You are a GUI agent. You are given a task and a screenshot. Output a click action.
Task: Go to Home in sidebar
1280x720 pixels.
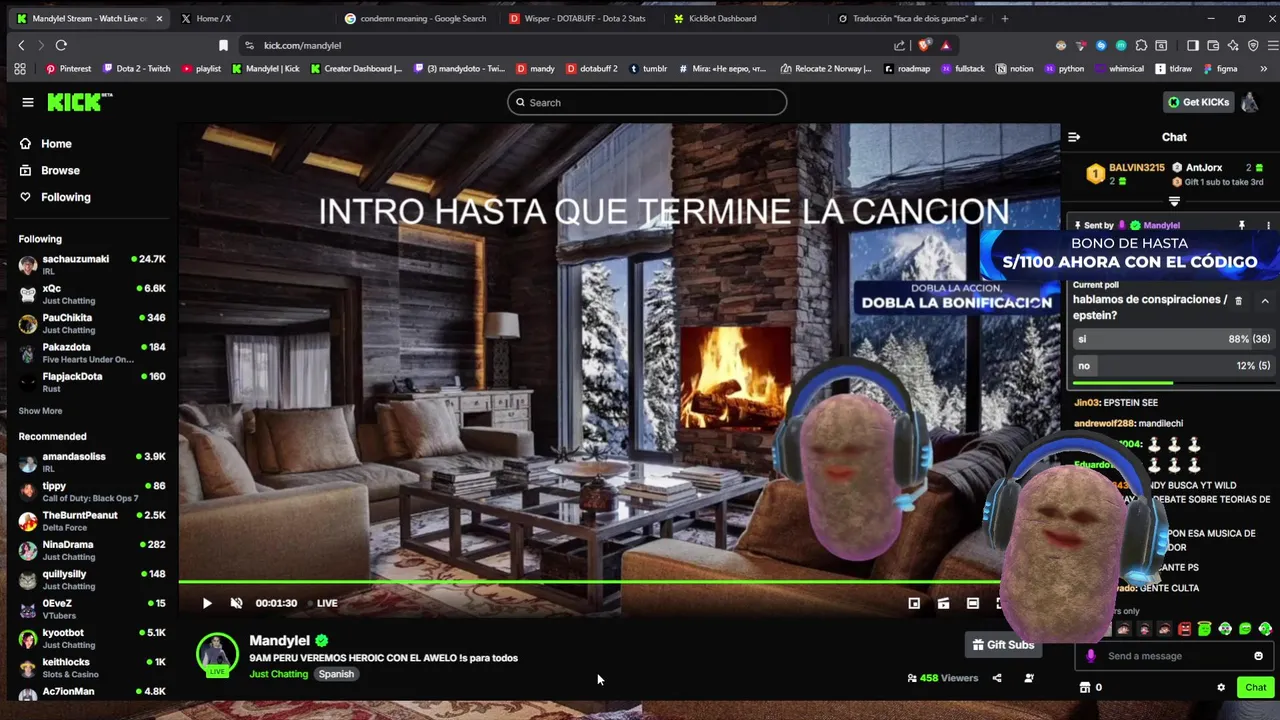(46, 144)
